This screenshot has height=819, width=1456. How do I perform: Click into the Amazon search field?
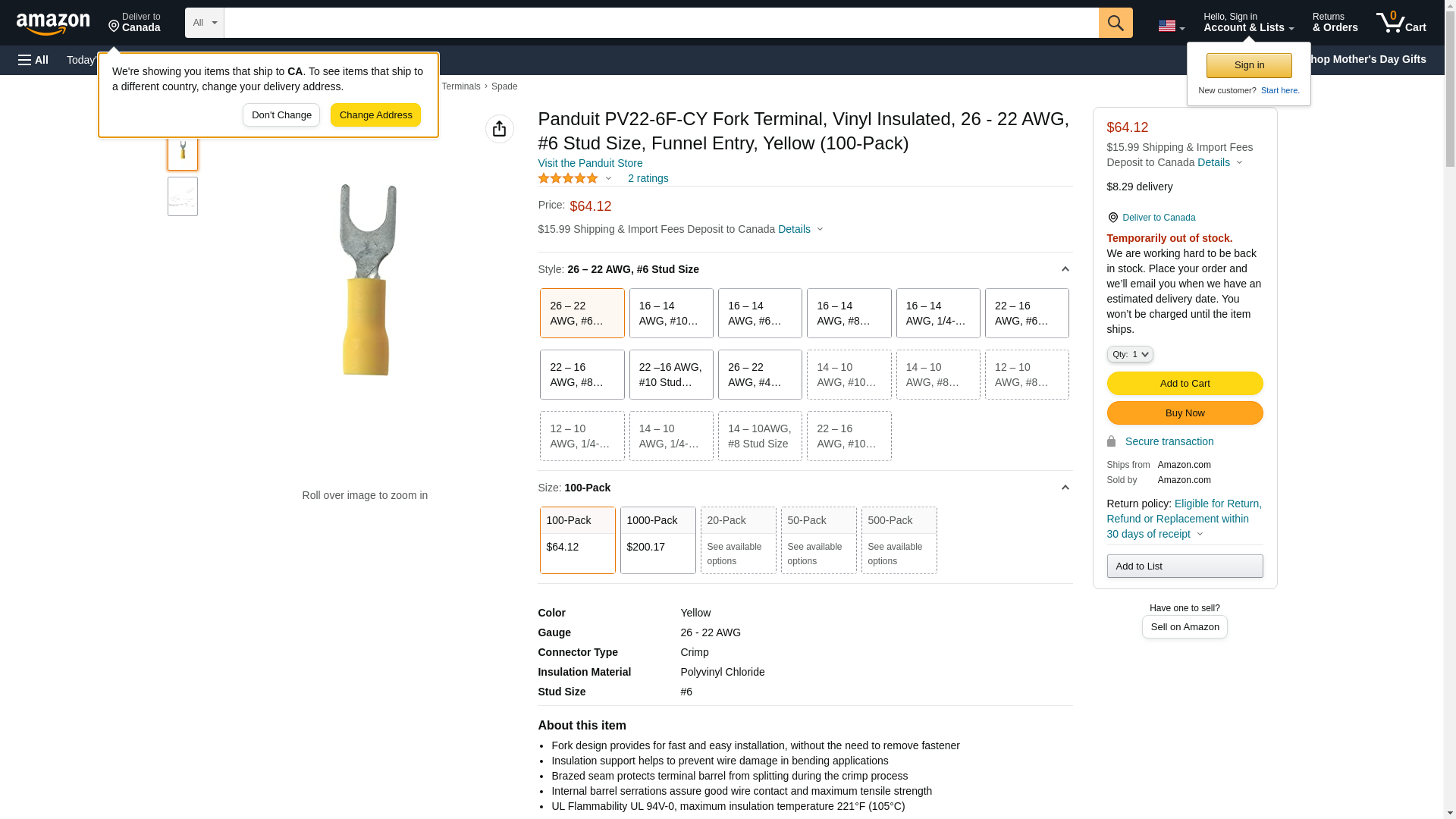[x=660, y=23]
